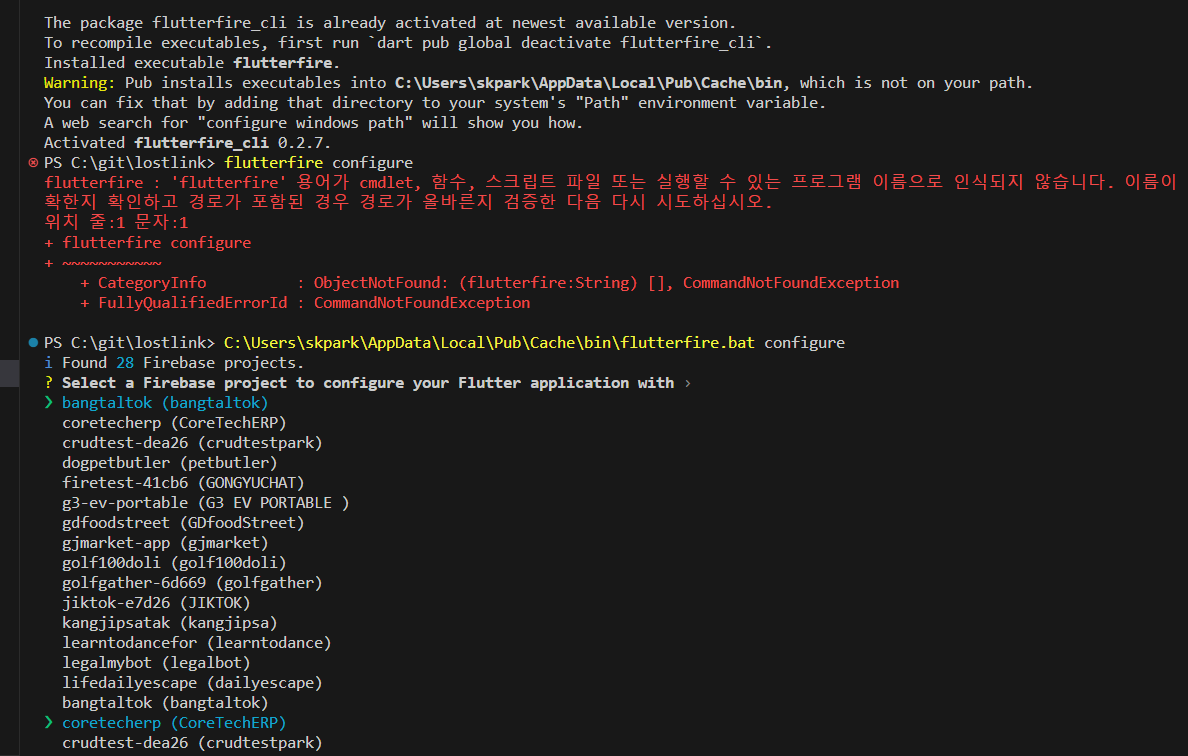The image size is (1188, 756).
Task: Click the red '+ flutterfire configure' line
Action: coord(148,242)
